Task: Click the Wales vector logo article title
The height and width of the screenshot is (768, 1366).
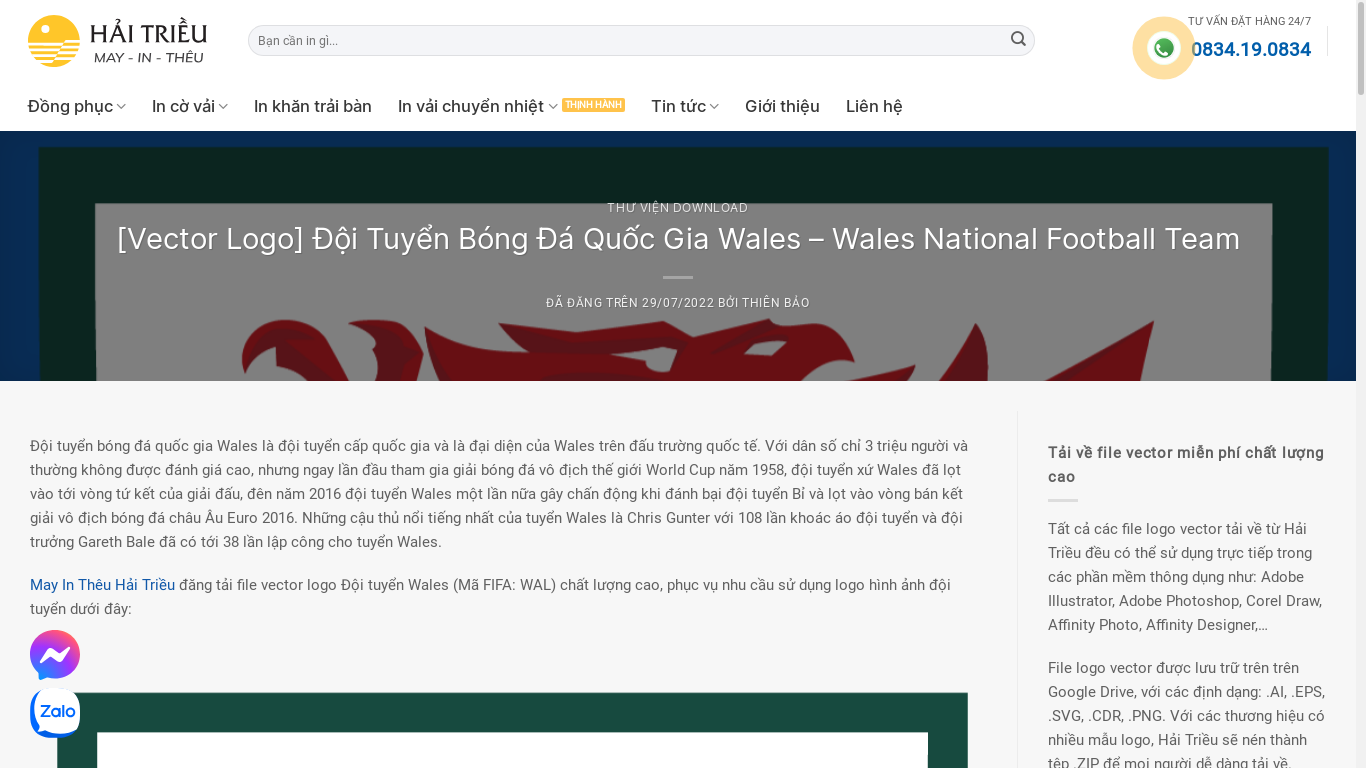Action: [x=678, y=239]
